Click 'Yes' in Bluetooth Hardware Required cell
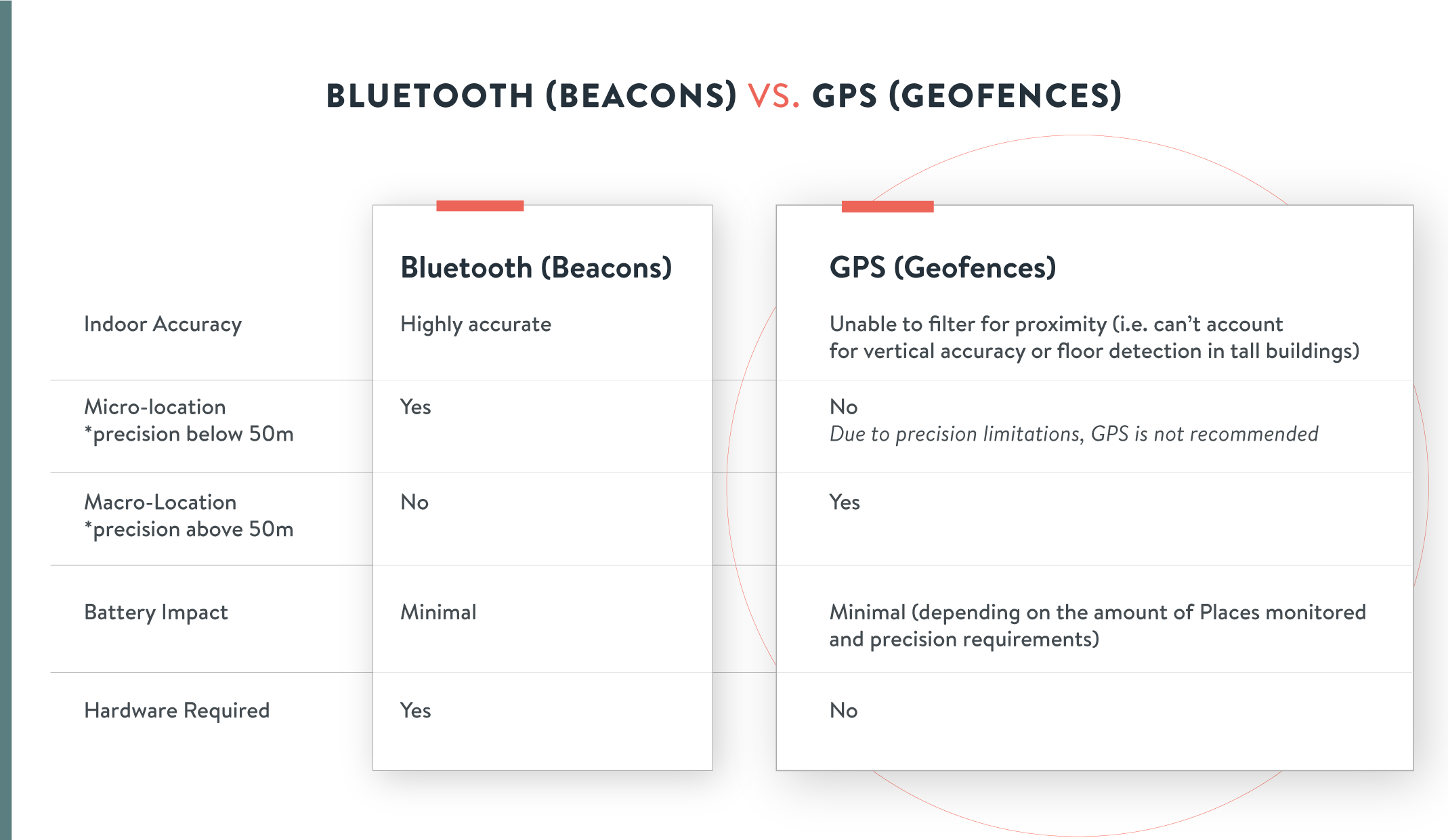 (x=415, y=711)
